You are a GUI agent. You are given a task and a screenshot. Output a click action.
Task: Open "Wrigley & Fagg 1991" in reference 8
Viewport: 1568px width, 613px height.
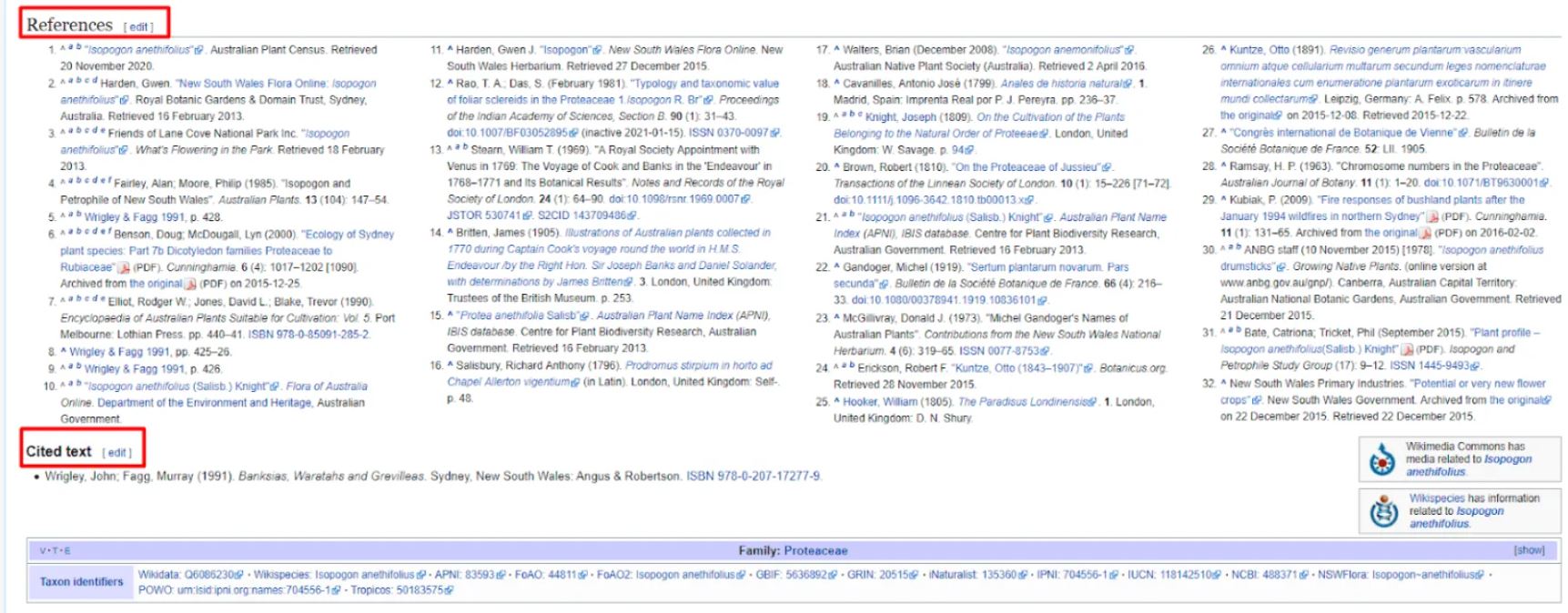[x=120, y=352]
